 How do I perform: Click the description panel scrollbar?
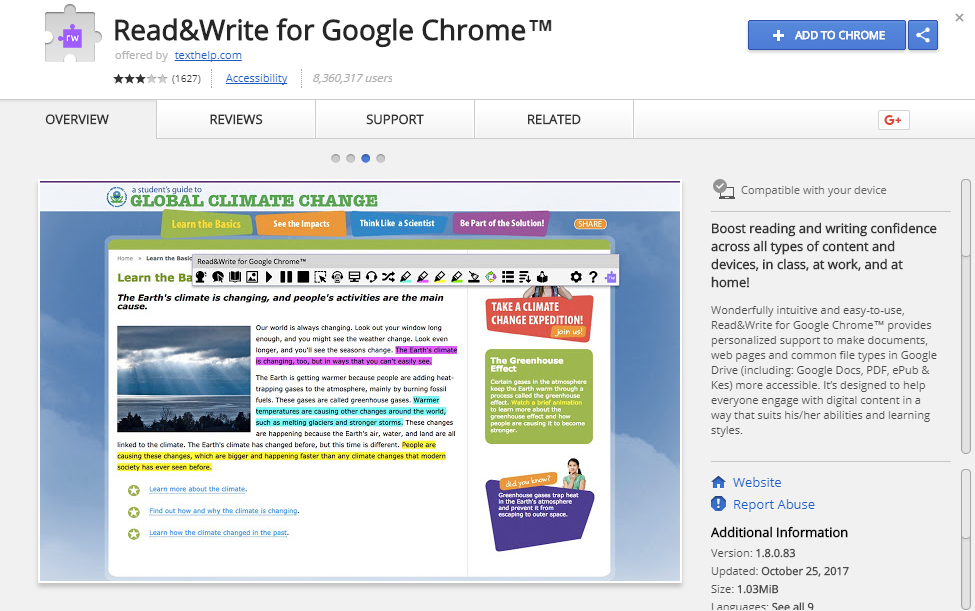click(966, 317)
